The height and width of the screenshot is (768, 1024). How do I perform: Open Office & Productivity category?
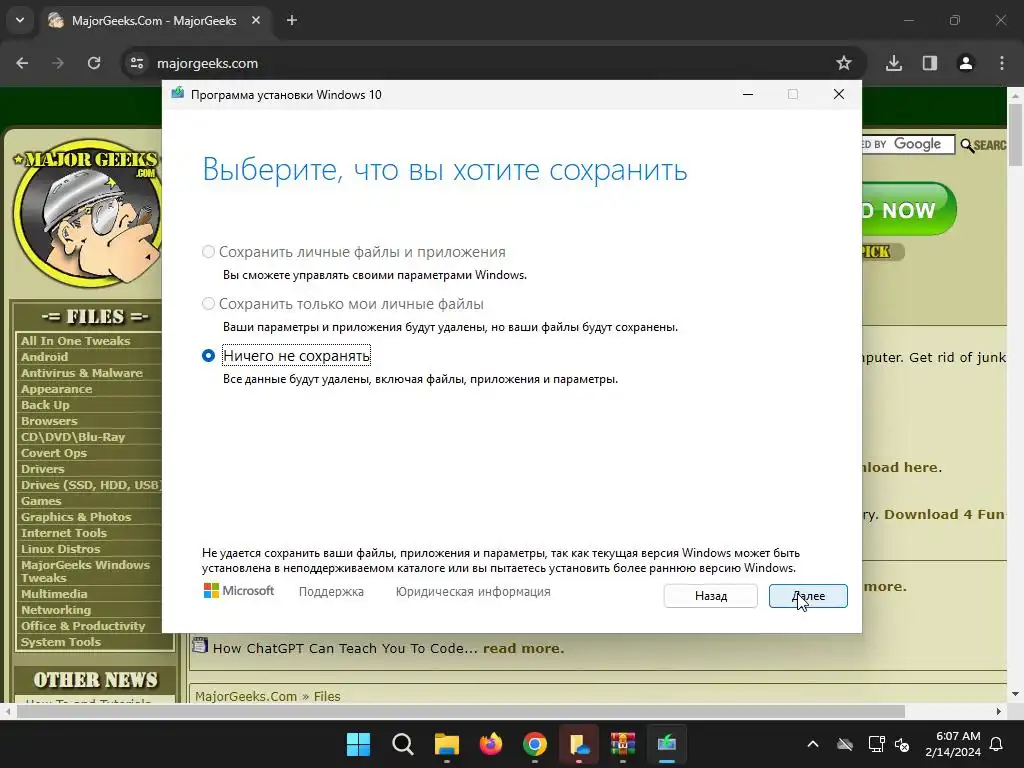[83, 626]
